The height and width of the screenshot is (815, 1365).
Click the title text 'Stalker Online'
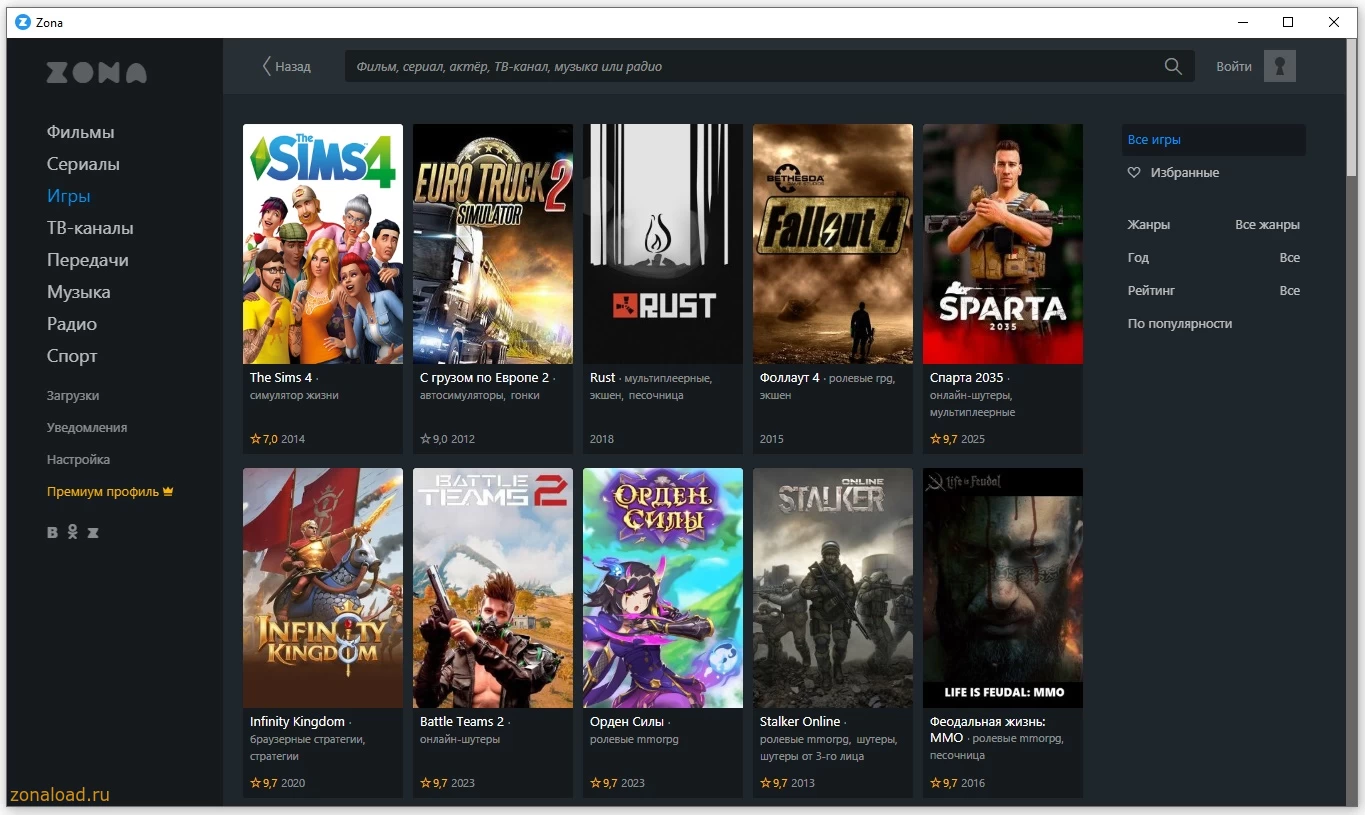[800, 722]
